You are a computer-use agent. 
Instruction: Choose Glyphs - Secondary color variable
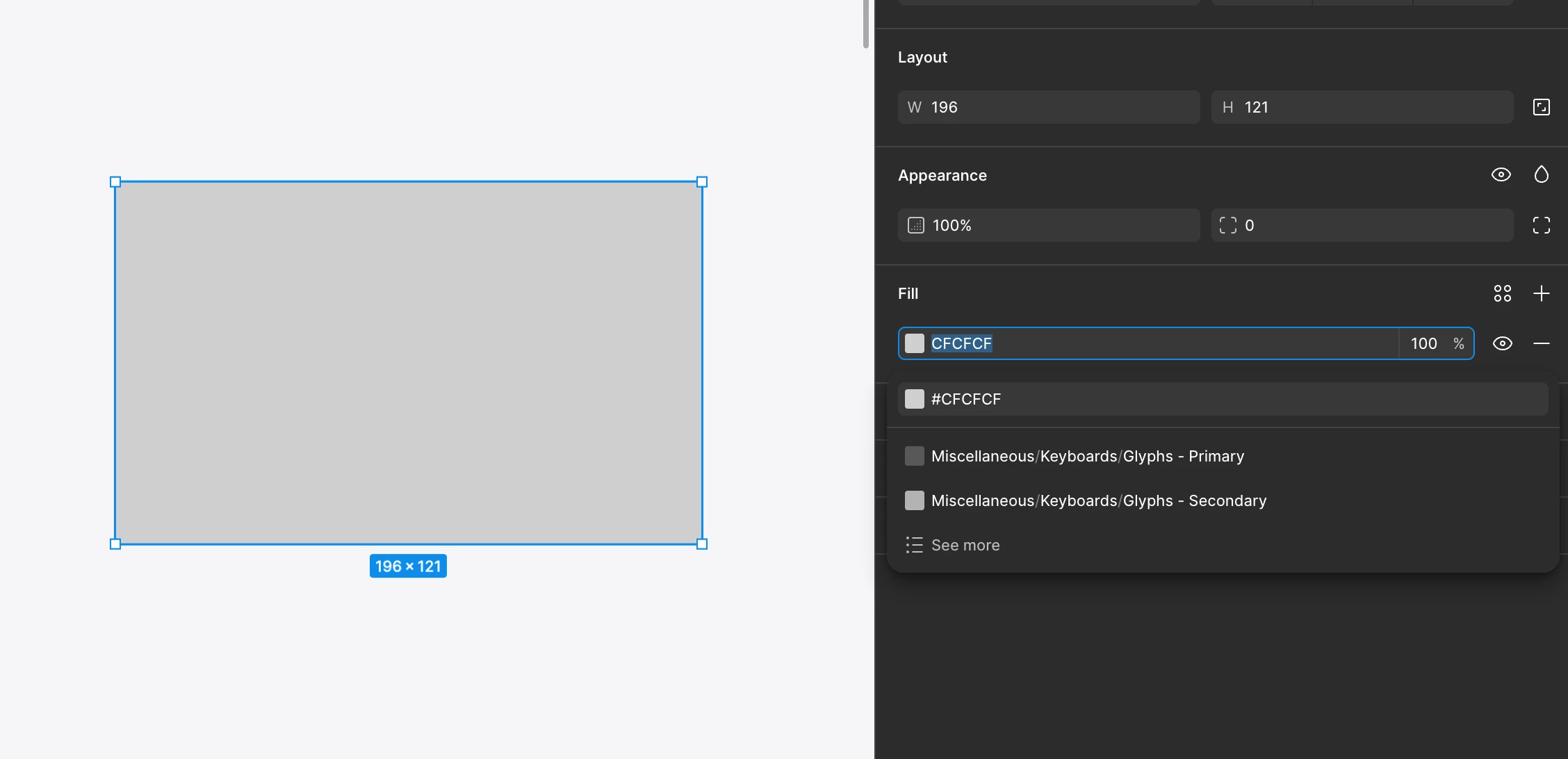click(1098, 500)
